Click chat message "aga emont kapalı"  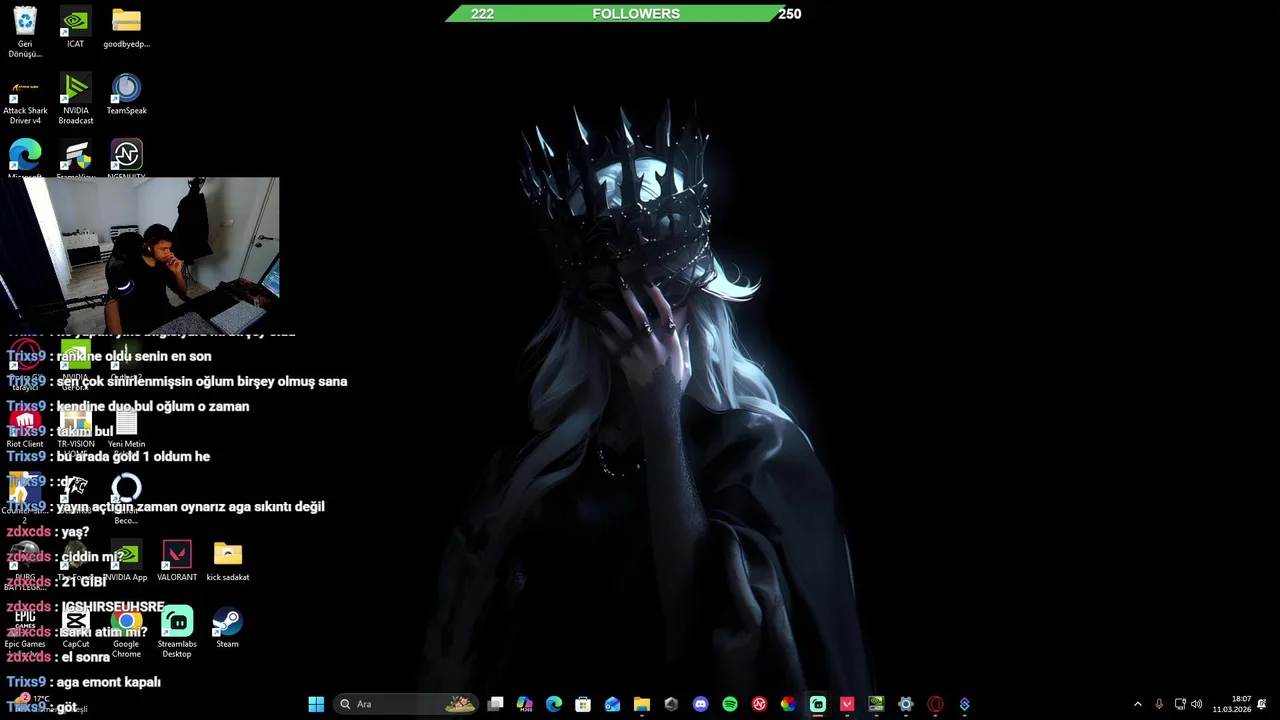point(108,682)
